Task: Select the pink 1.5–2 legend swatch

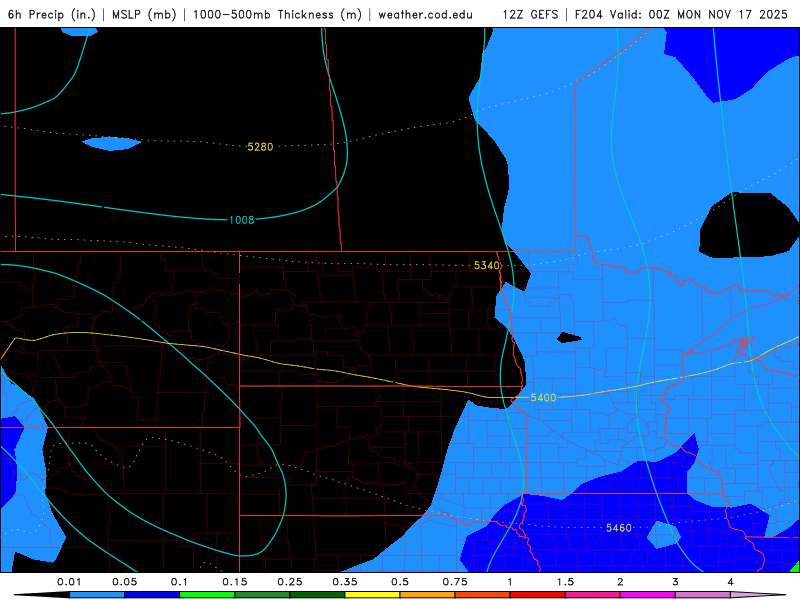Action: click(x=593, y=595)
